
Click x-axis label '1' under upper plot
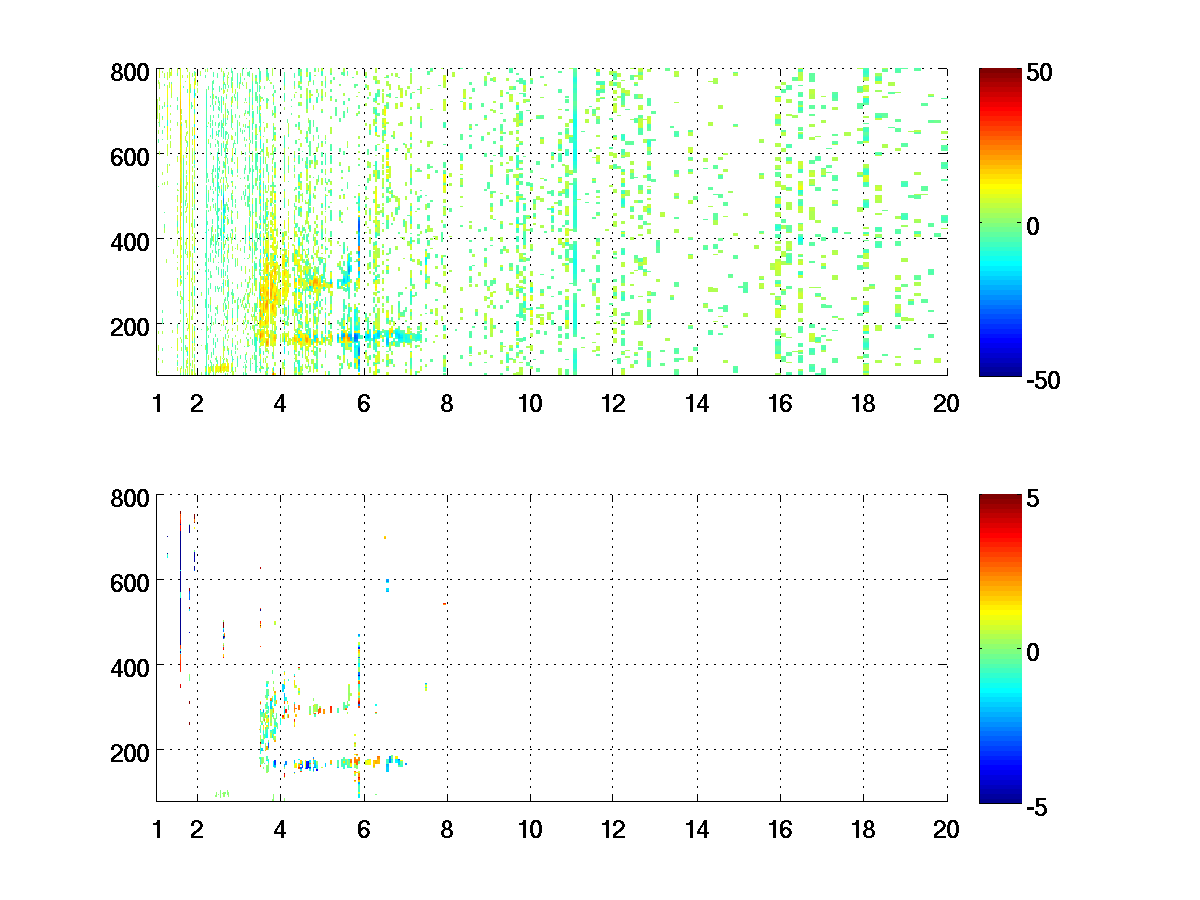tap(157, 404)
